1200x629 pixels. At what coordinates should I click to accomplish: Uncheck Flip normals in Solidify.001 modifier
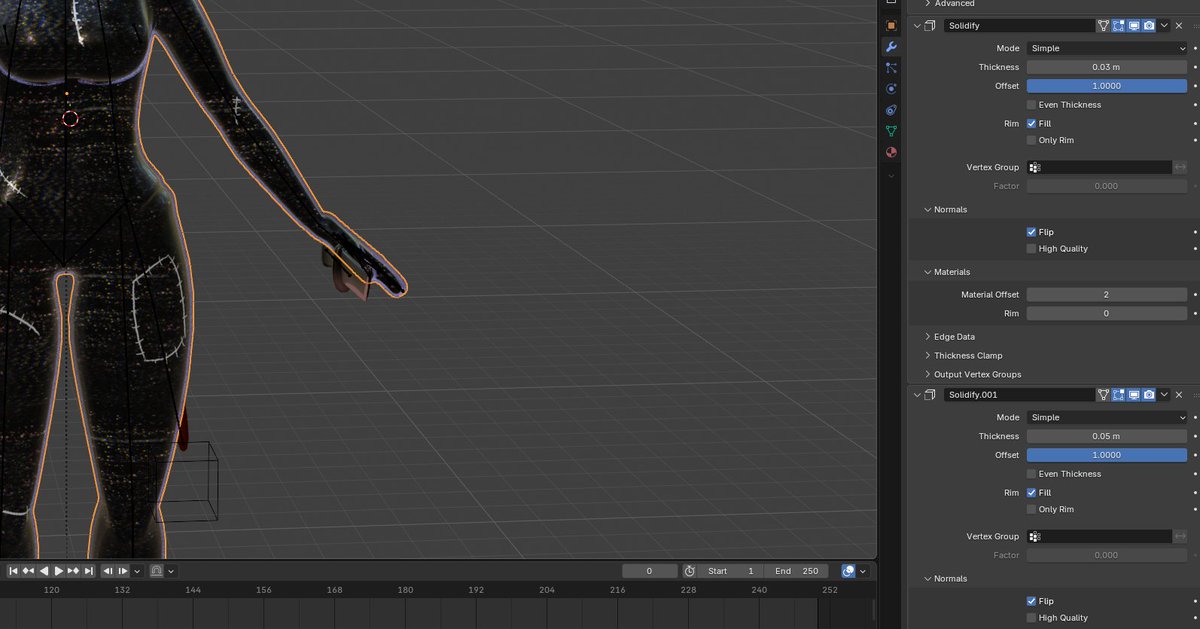(1031, 601)
